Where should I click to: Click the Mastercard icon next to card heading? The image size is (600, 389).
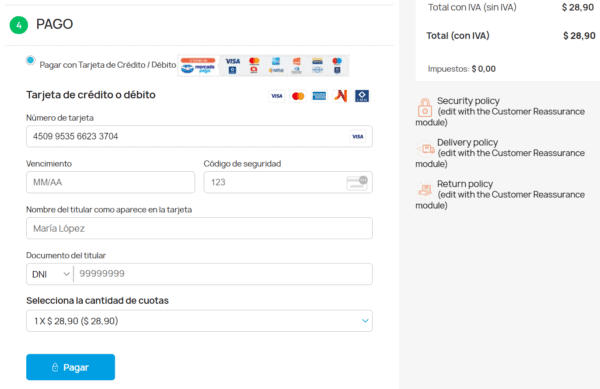click(298, 96)
